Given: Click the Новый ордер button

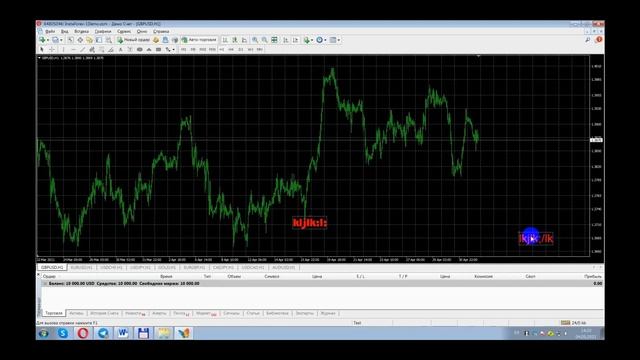Looking at the screenshot, I should pos(134,40).
